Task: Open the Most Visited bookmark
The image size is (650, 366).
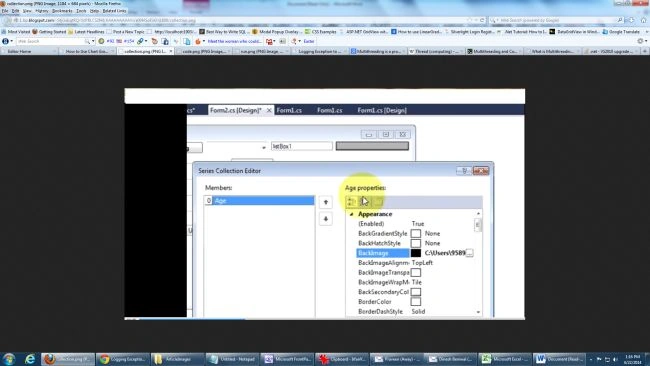Action: (x=16, y=32)
